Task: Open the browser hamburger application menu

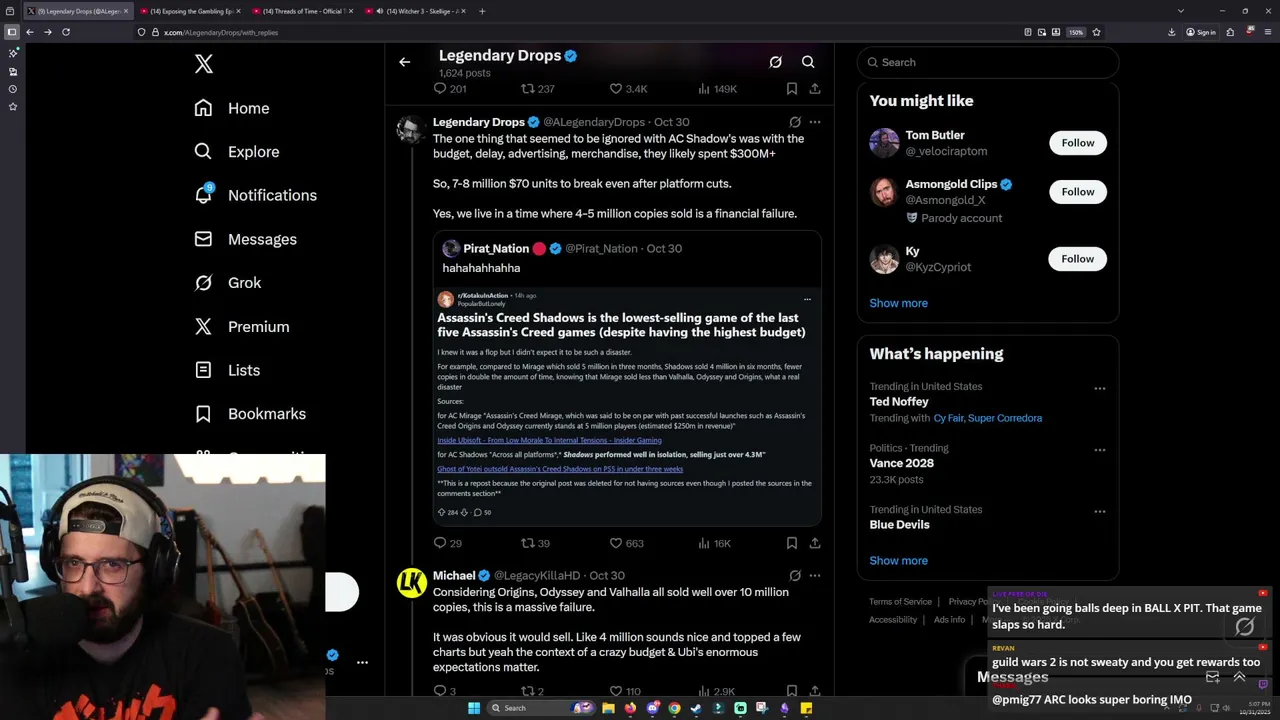Action: pyautogui.click(x=1267, y=32)
